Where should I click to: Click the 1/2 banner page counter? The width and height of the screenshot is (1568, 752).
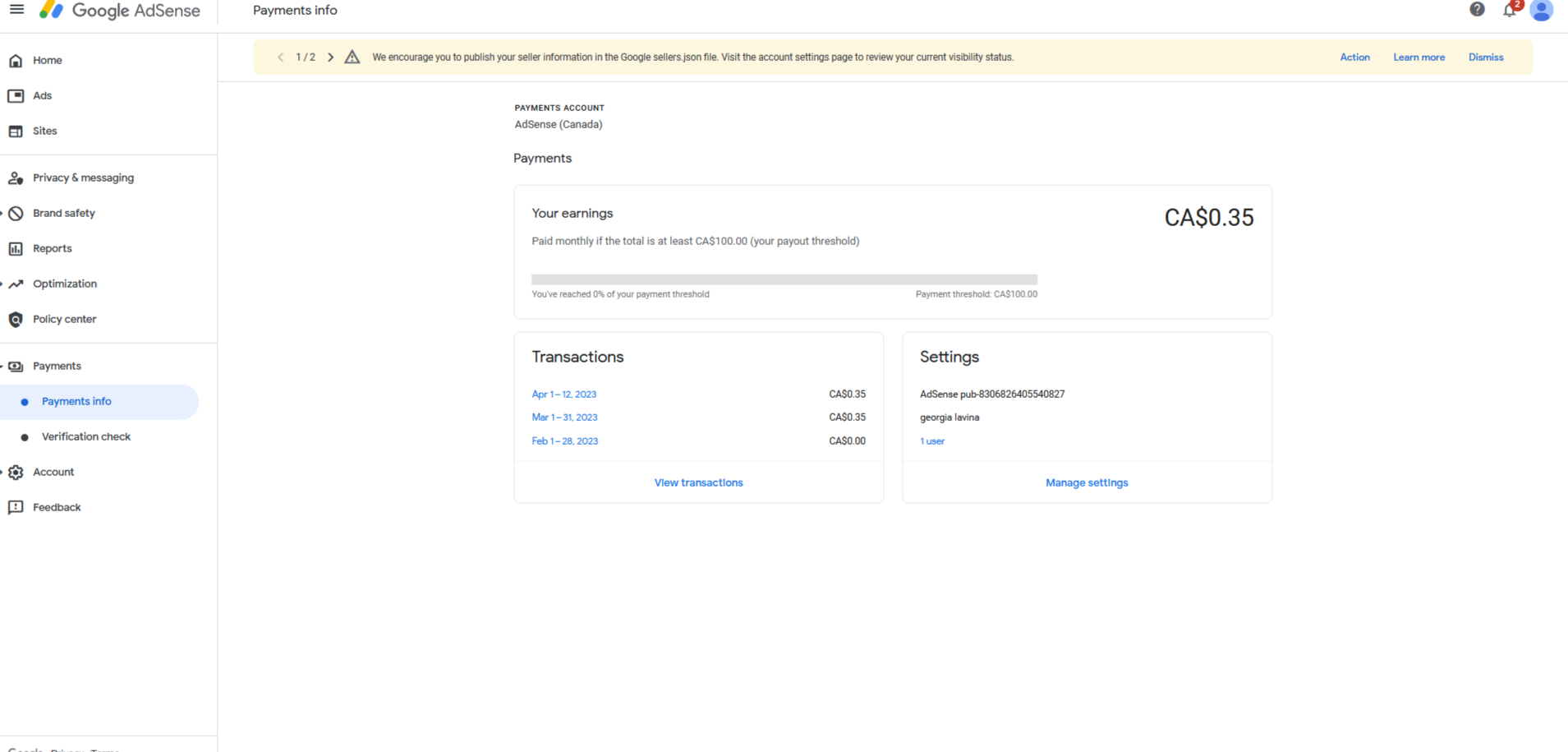point(306,58)
